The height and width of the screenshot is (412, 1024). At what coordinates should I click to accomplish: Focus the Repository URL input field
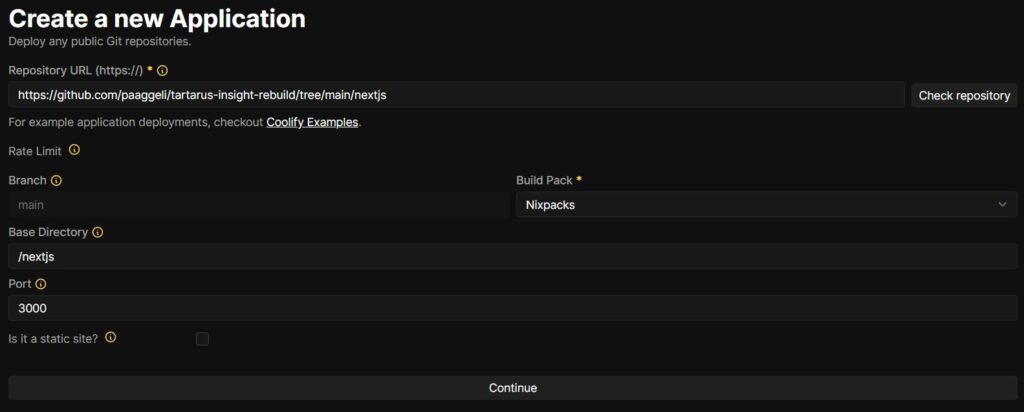[x=456, y=95]
